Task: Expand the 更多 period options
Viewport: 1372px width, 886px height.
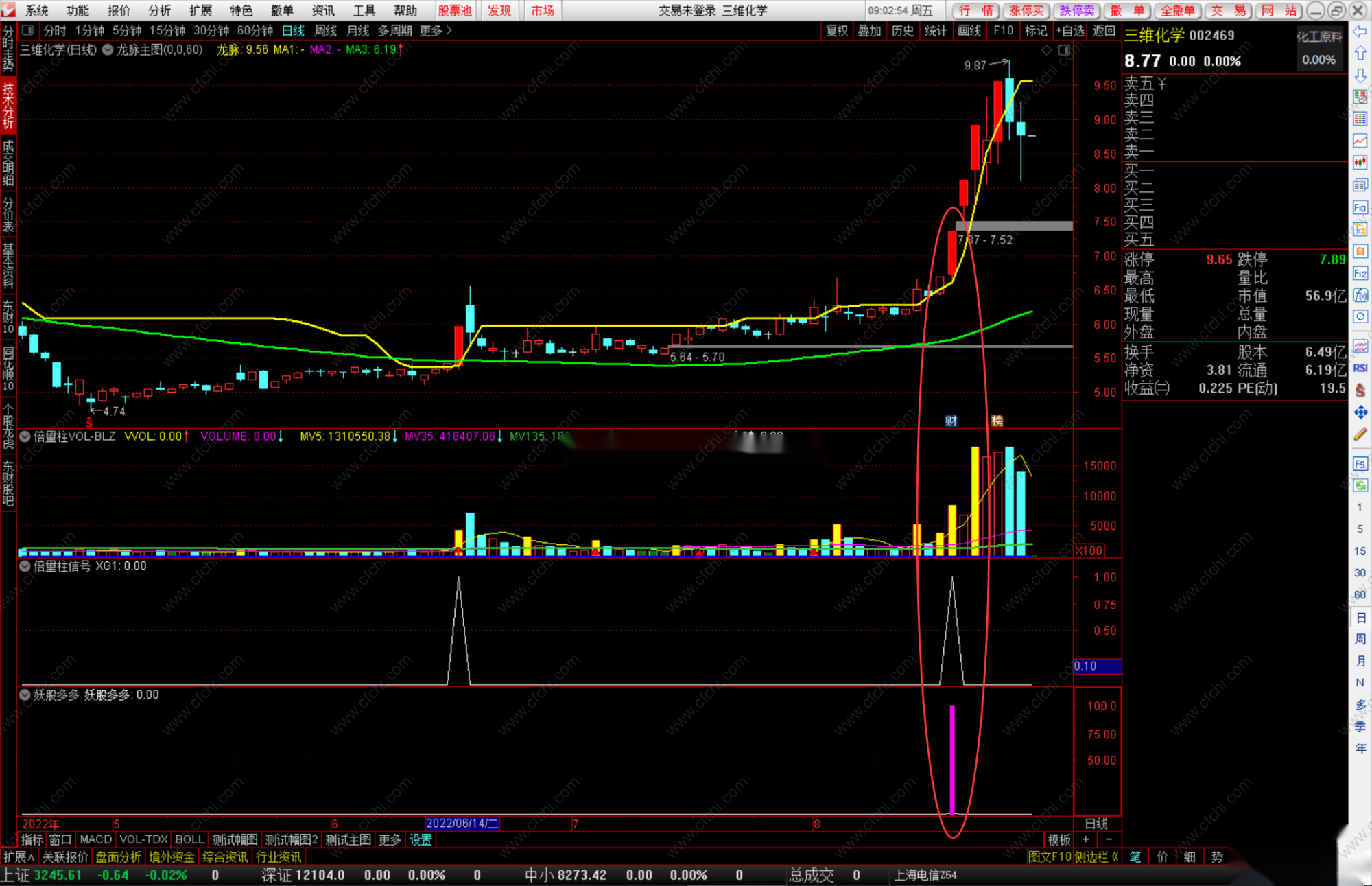Action: pos(436,30)
